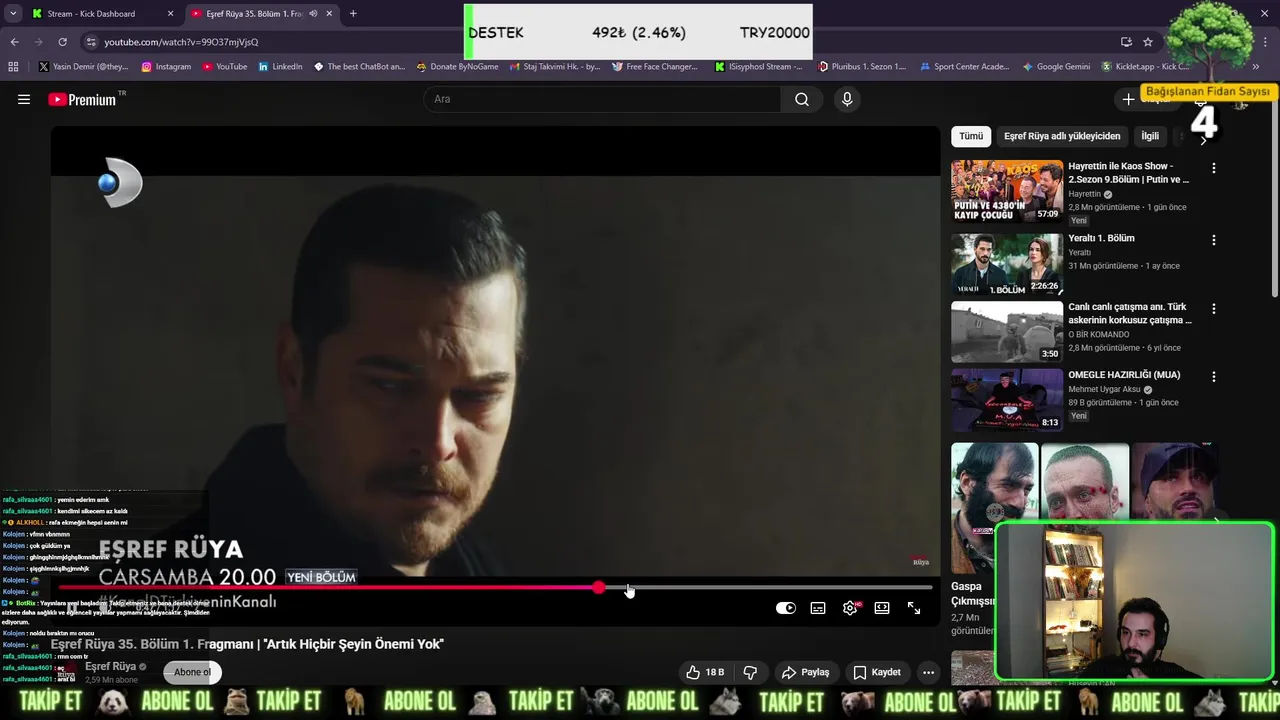The height and width of the screenshot is (720, 1280).
Task: Open OMEGLE HAZIRLIĞI (MUA) thumbnail
Action: coord(1007,400)
